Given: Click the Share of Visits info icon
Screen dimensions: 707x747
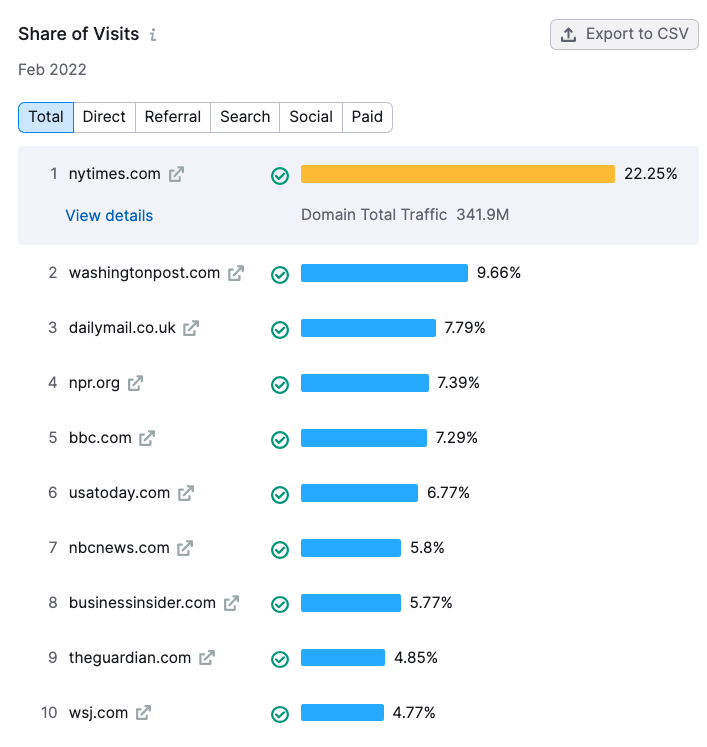Looking at the screenshot, I should pos(153,35).
